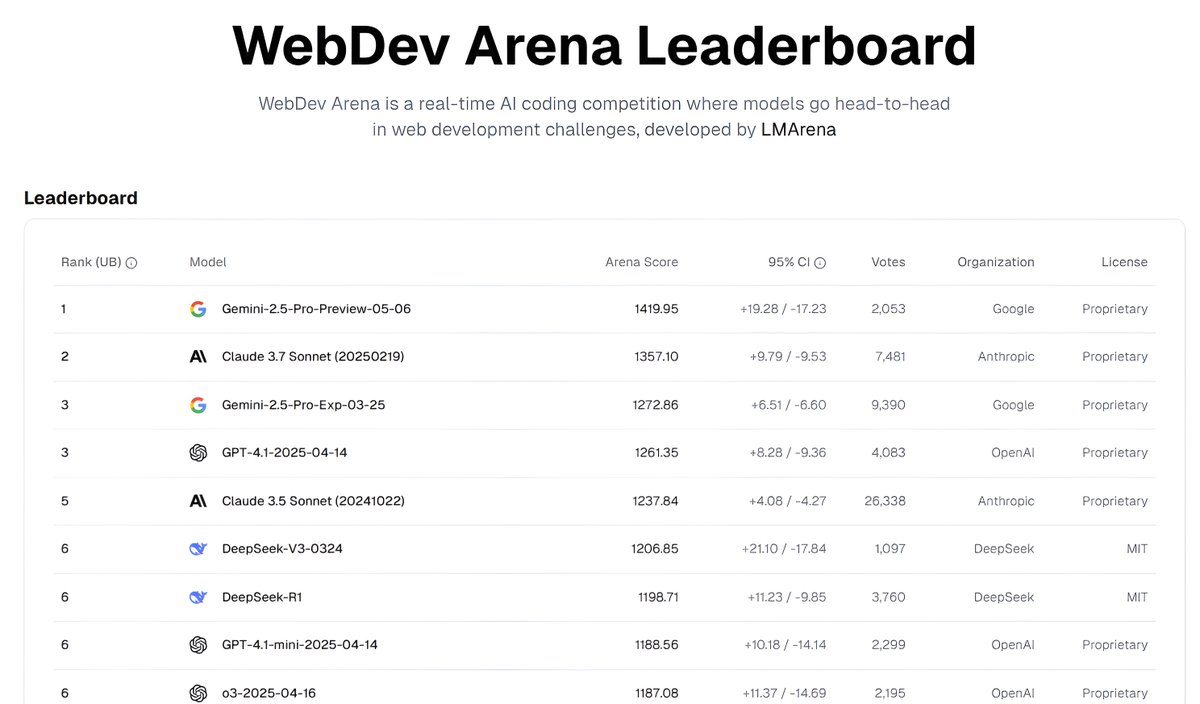Click the arena score 1419.95
This screenshot has width=1200, height=704.
pyautogui.click(x=656, y=309)
